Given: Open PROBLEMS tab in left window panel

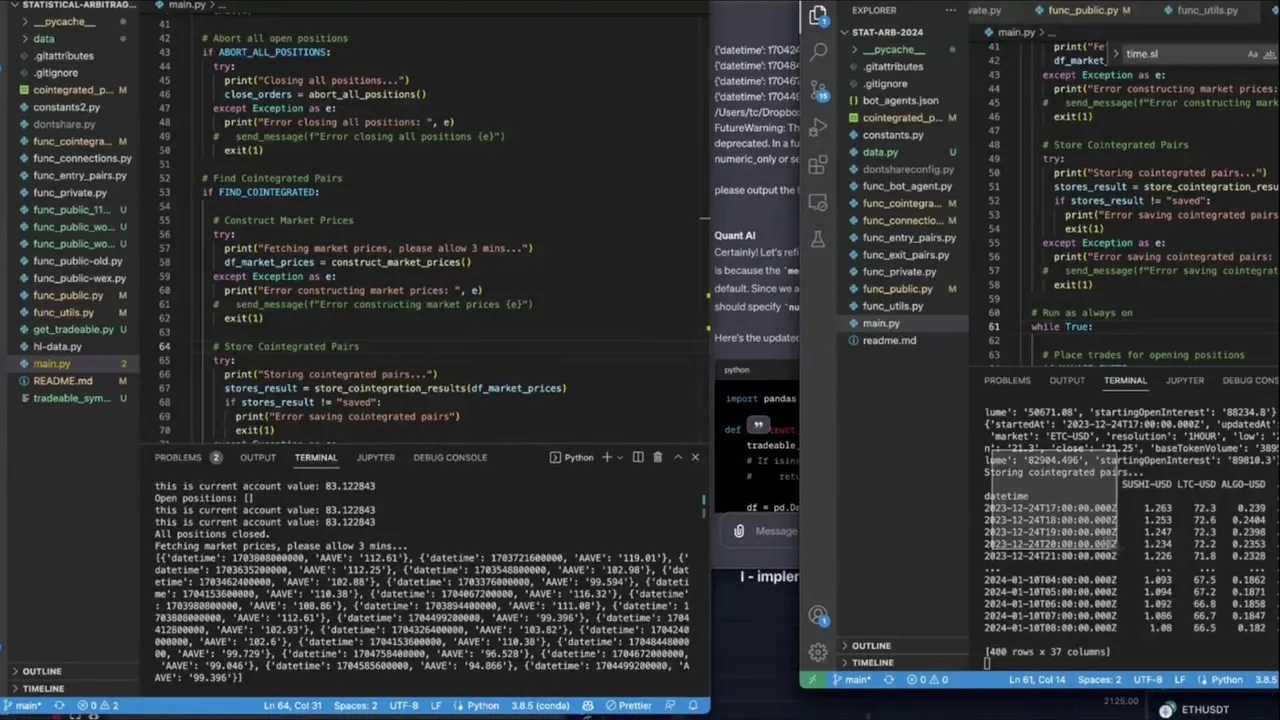Looking at the screenshot, I should point(188,457).
